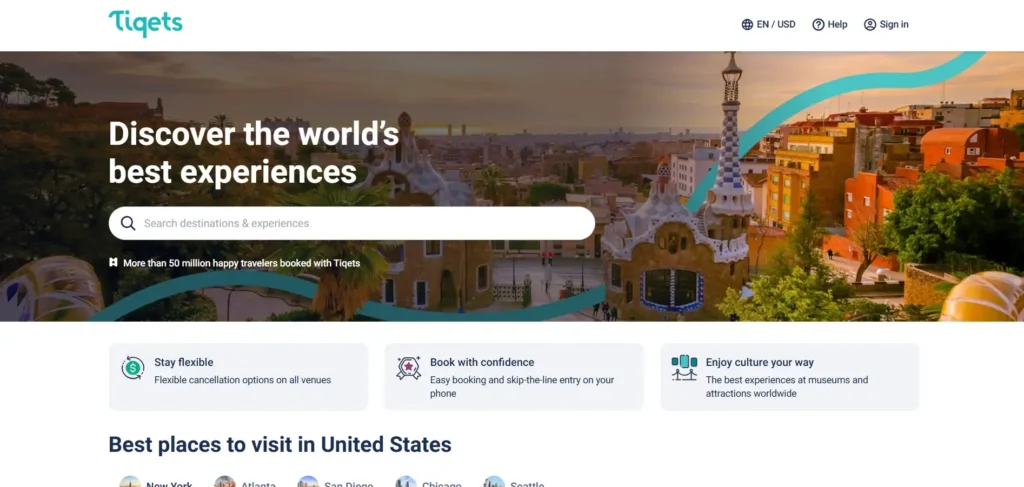The image size is (1024, 487).
Task: Select the Enjoy culture your way icon
Action: pyautogui.click(x=684, y=368)
